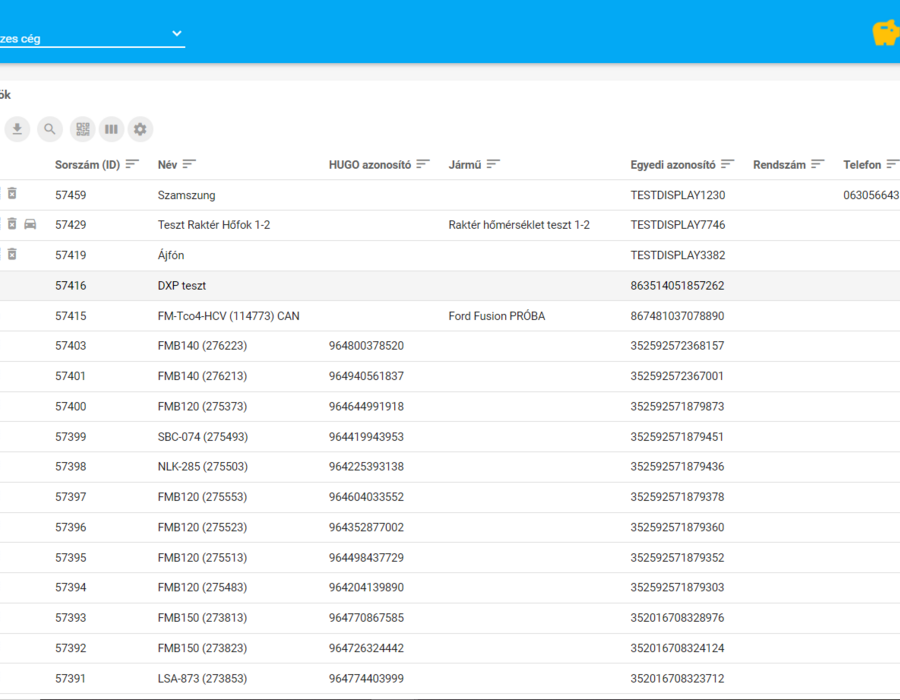
Task: Select TESTDISPLAY3382 identifier
Action: [678, 255]
